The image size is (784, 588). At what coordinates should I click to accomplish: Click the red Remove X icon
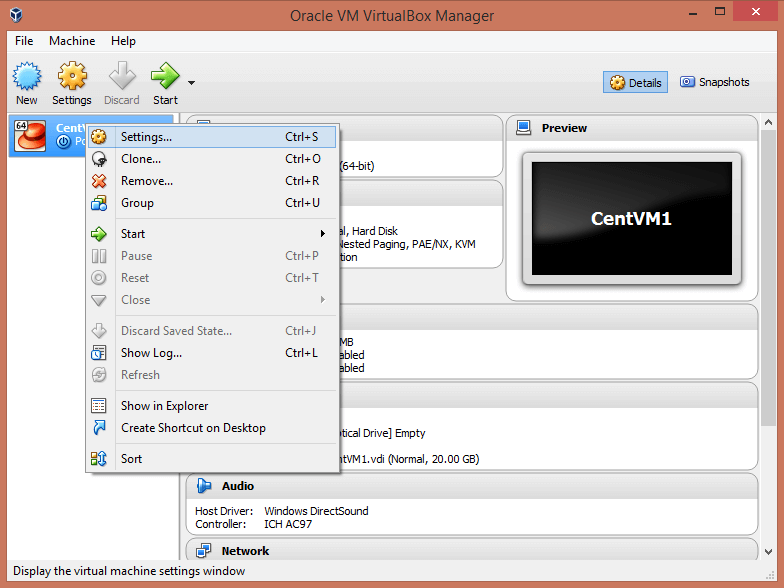click(99, 181)
